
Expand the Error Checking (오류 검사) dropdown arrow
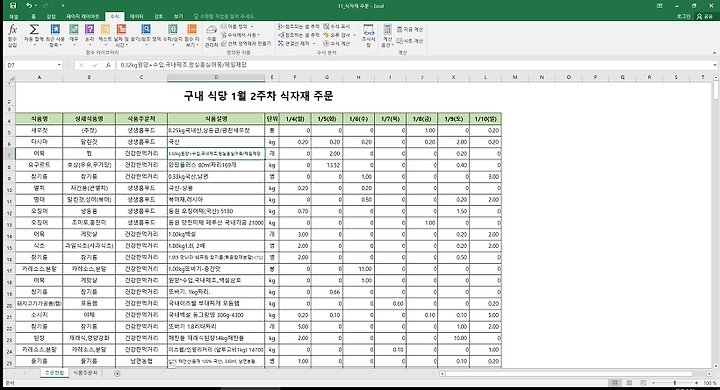point(354,35)
